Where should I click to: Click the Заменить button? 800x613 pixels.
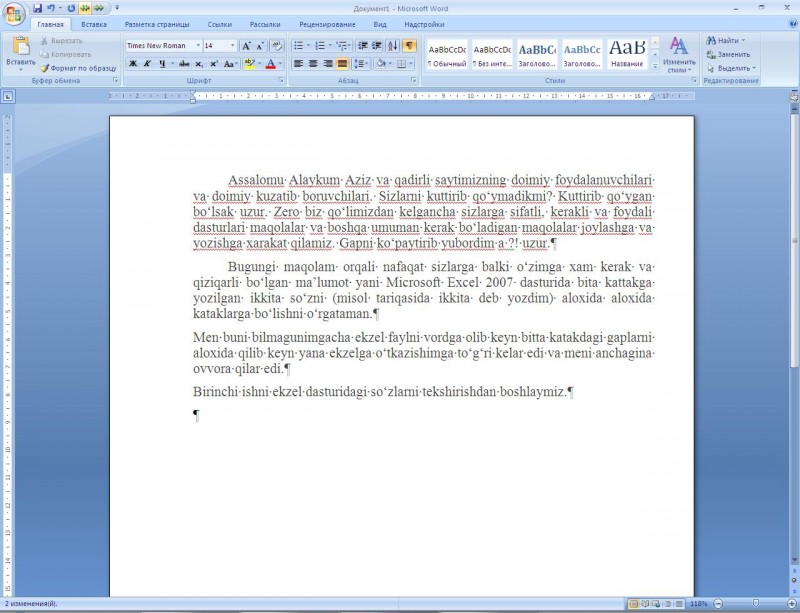(728, 54)
